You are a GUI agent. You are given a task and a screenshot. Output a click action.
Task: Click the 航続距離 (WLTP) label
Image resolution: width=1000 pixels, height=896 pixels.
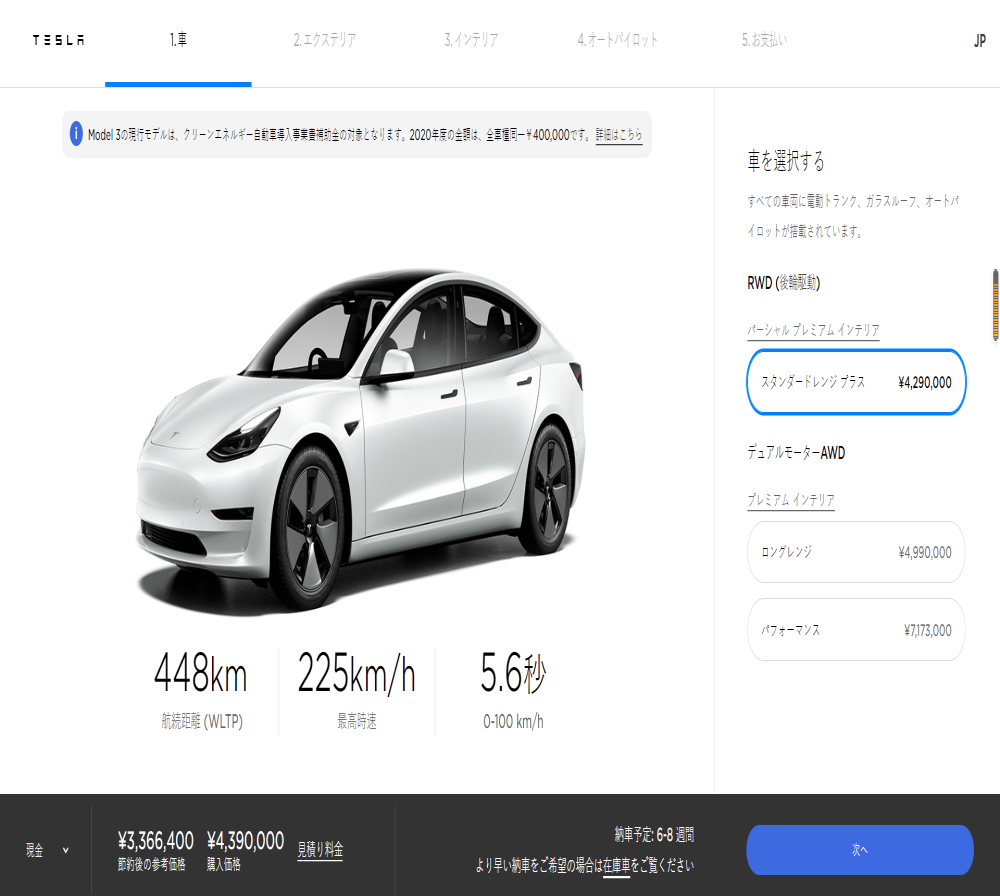pyautogui.click(x=202, y=721)
